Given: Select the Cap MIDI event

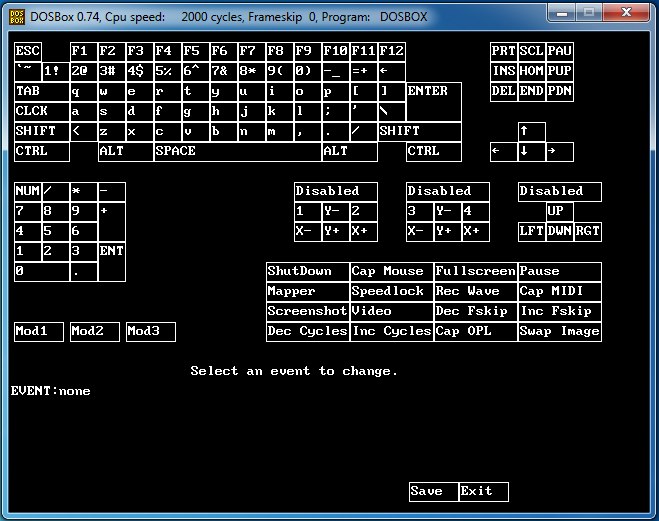Looking at the screenshot, I should (560, 292).
